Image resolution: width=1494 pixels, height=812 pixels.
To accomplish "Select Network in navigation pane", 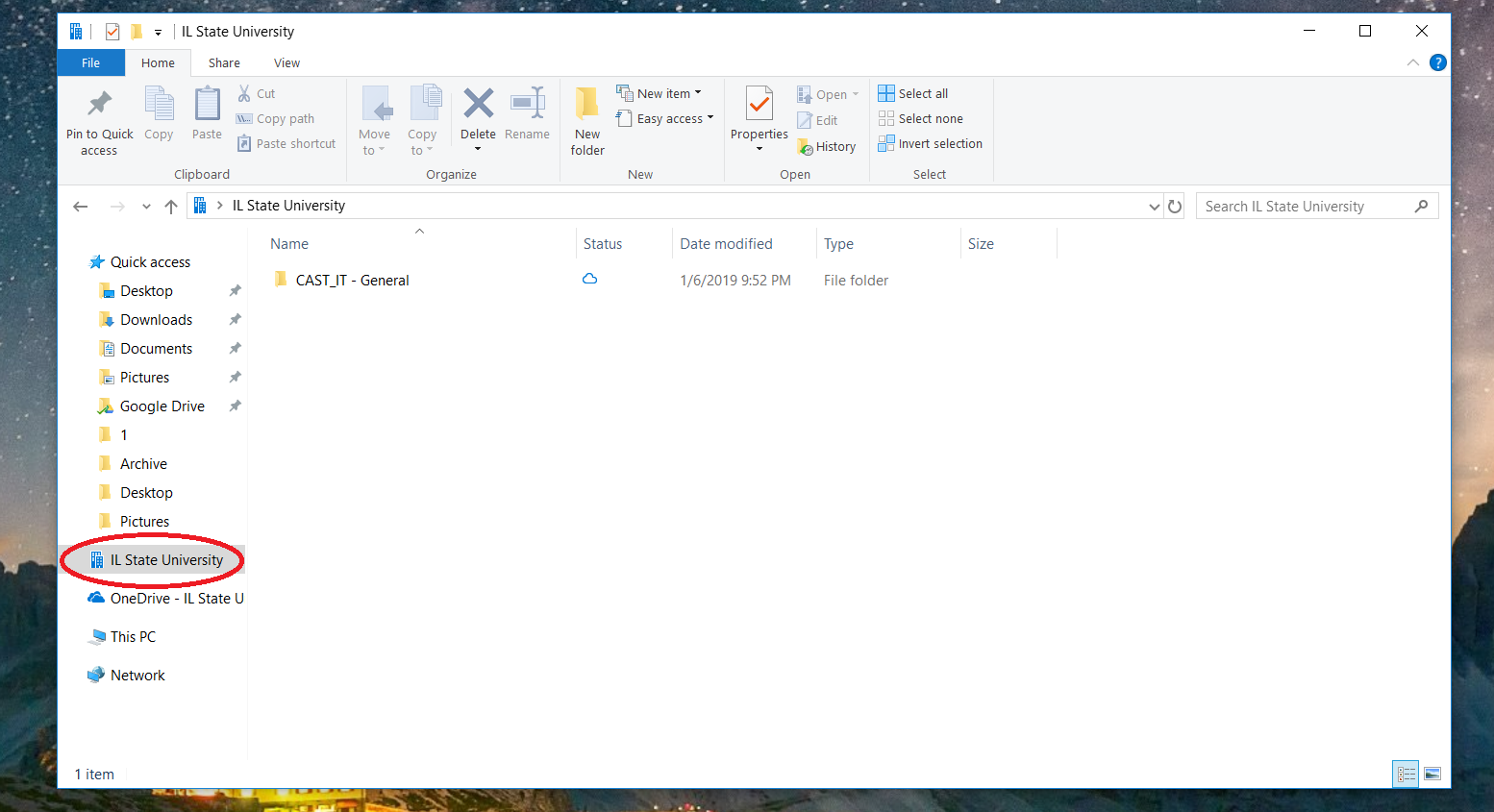I will click(x=137, y=675).
